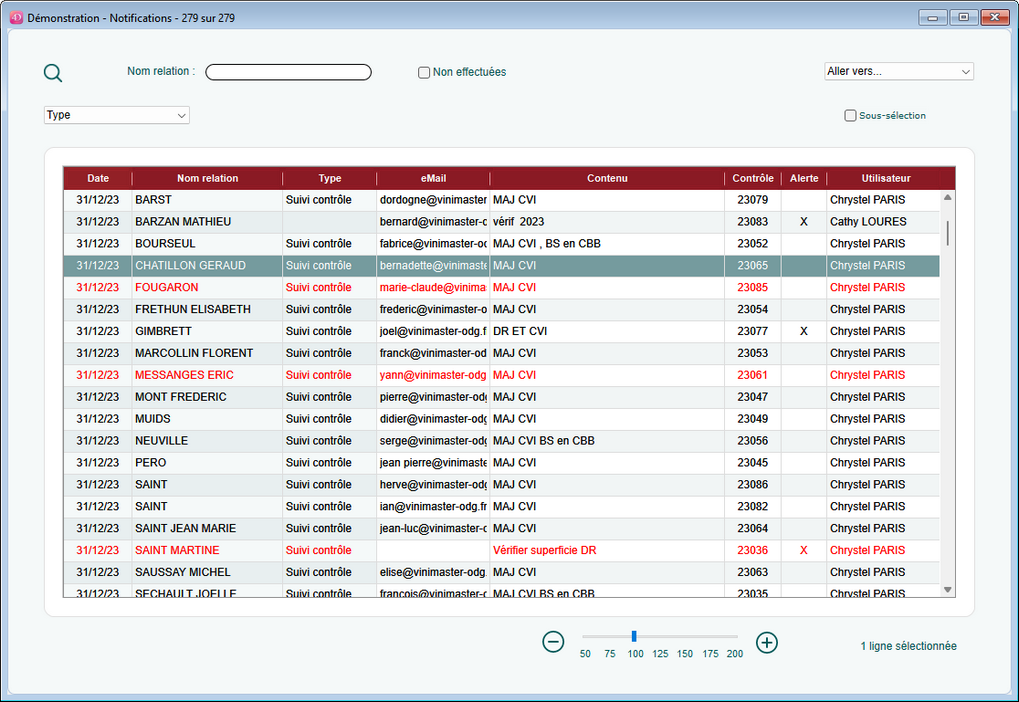The width and height of the screenshot is (1019, 702).
Task: Sort by Nom relation column header
Action: pyautogui.click(x=207, y=178)
